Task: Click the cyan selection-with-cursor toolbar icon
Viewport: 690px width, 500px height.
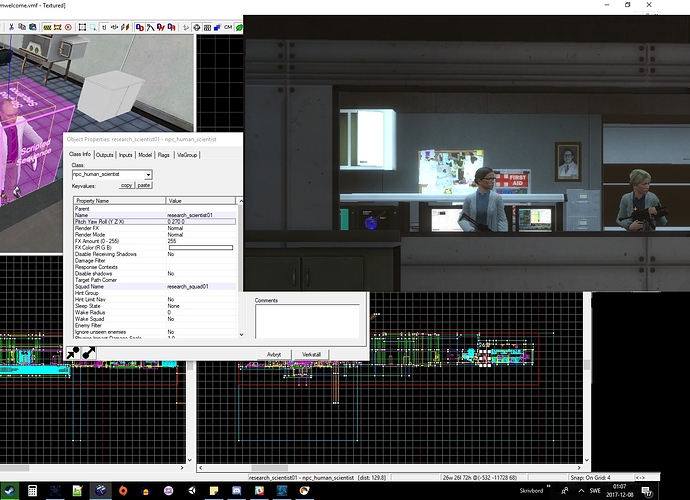Action: pos(93,27)
